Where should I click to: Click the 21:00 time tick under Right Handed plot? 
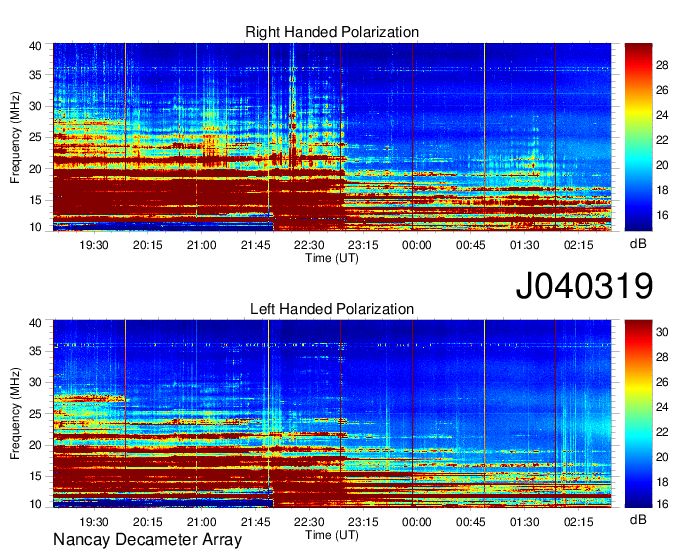201,245
